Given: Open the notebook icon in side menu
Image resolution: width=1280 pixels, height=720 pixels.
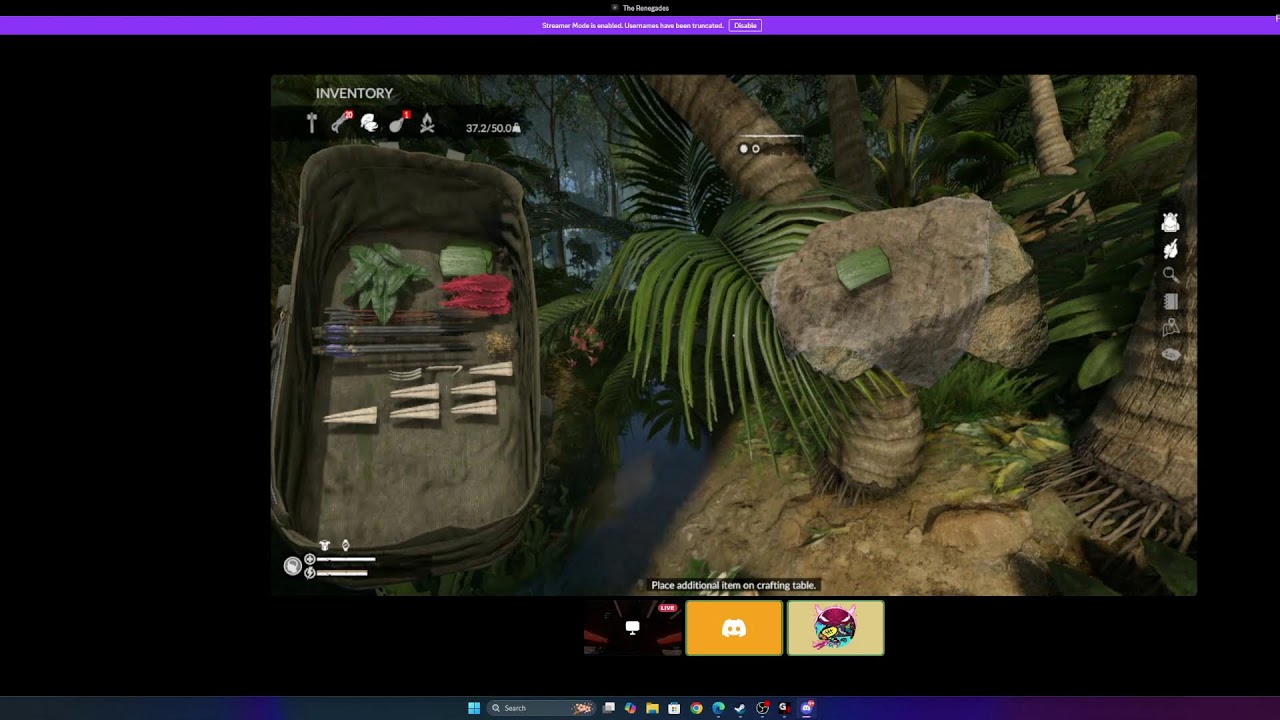Looking at the screenshot, I should click(1171, 301).
